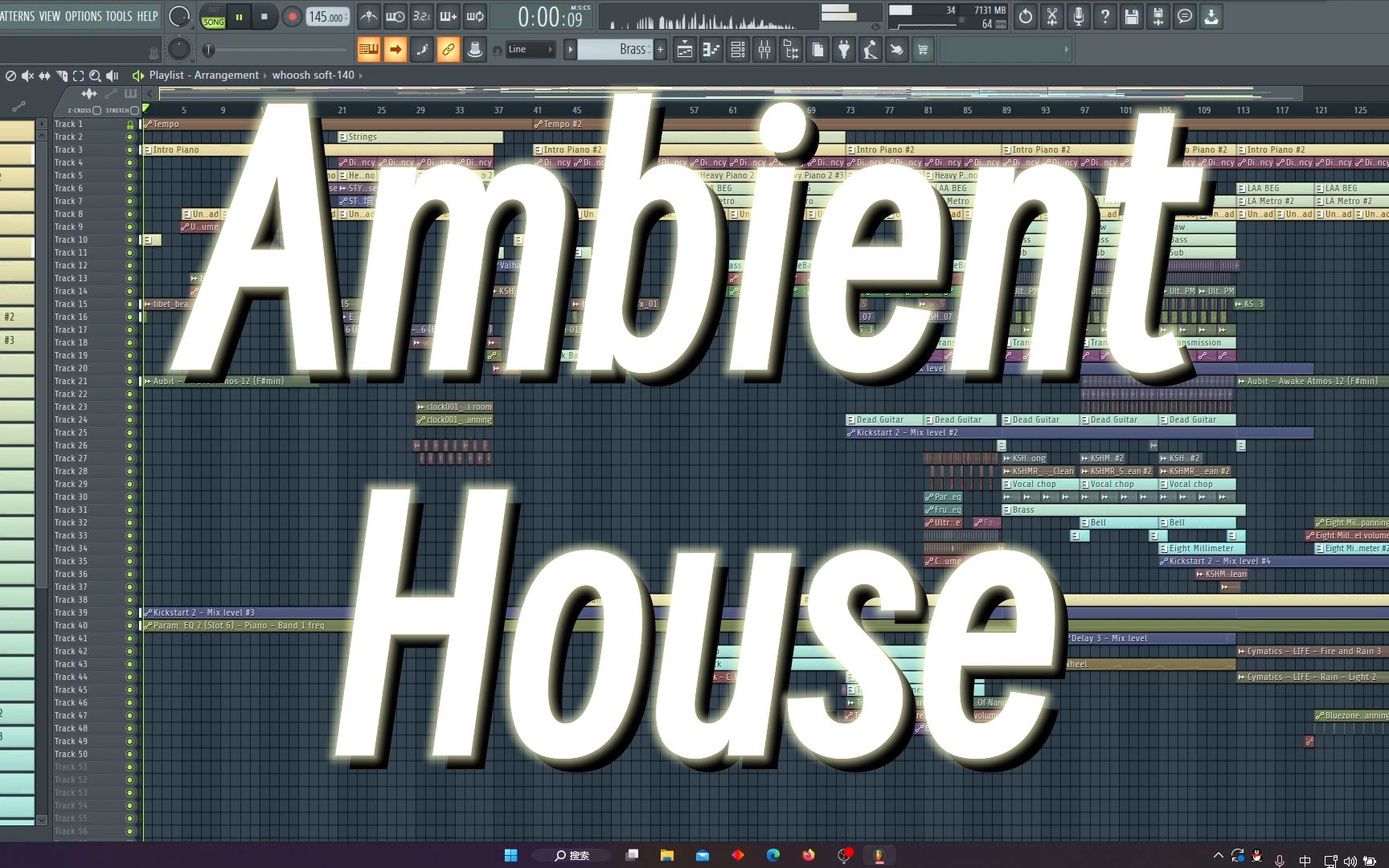Open the Browser panel icon
Image resolution: width=1389 pixels, height=868 pixels.
[x=791, y=49]
